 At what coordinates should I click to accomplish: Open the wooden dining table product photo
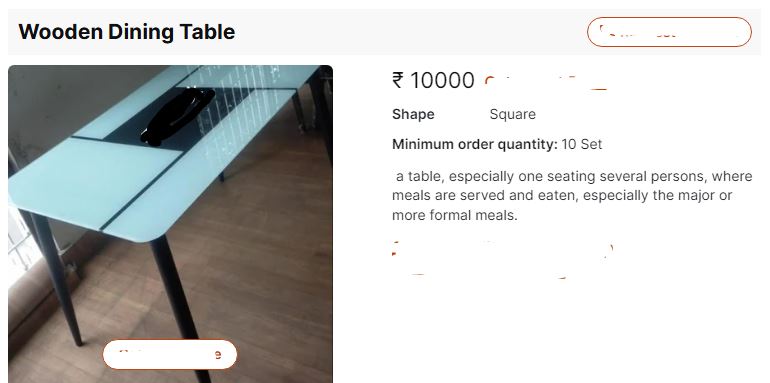coord(170,224)
